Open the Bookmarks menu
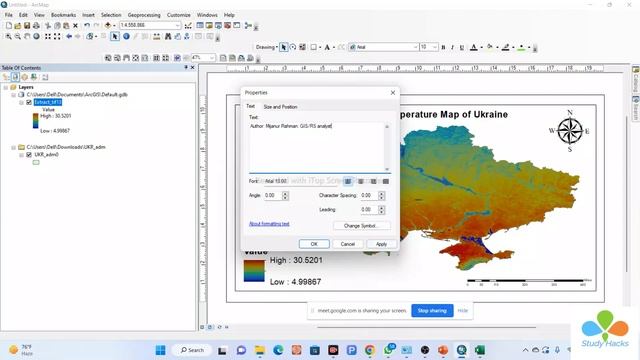640x360 pixels. 63,15
